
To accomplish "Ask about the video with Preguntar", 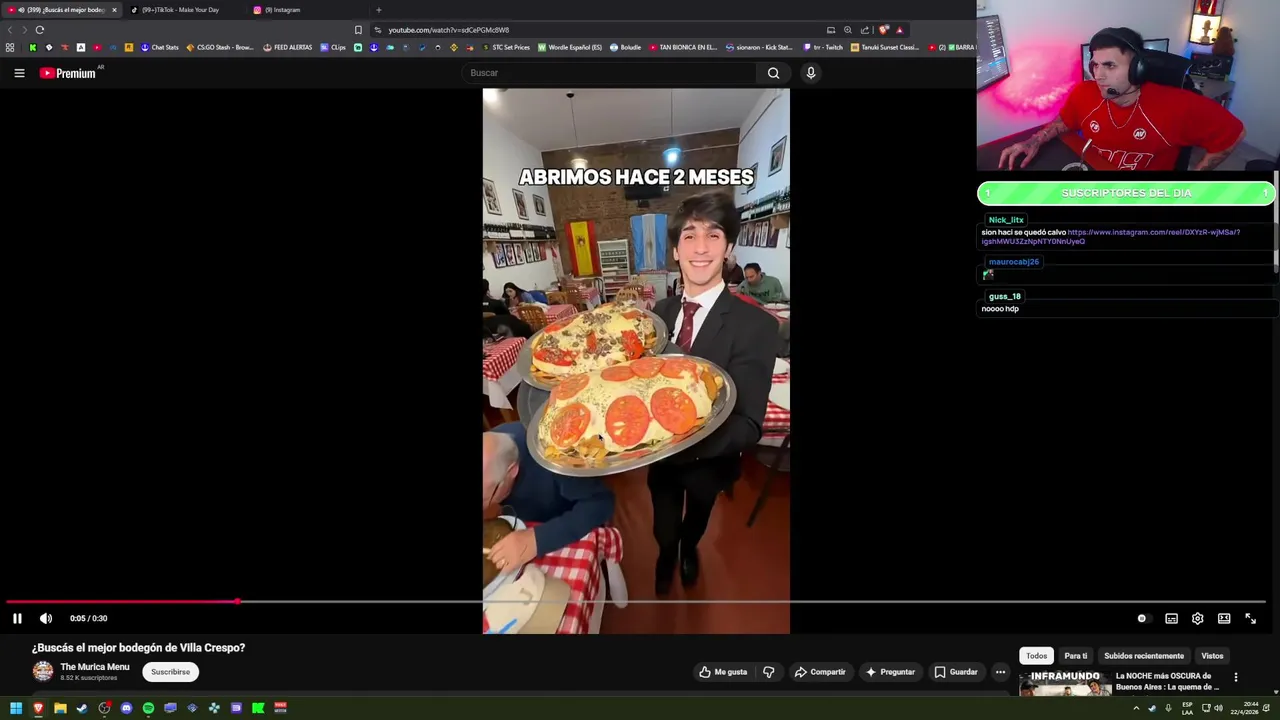I will pos(890,672).
